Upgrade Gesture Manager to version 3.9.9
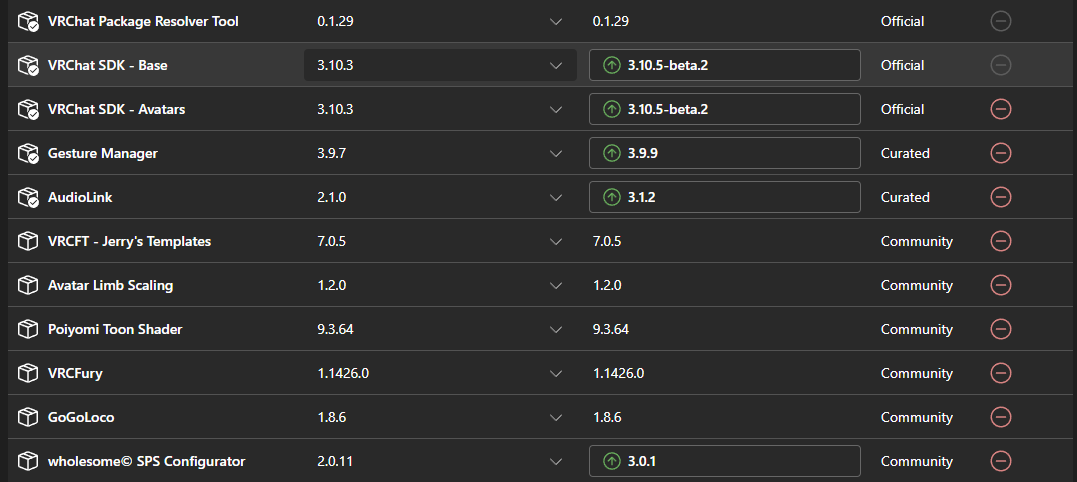This screenshot has width=1077, height=482. pyautogui.click(x=725, y=153)
